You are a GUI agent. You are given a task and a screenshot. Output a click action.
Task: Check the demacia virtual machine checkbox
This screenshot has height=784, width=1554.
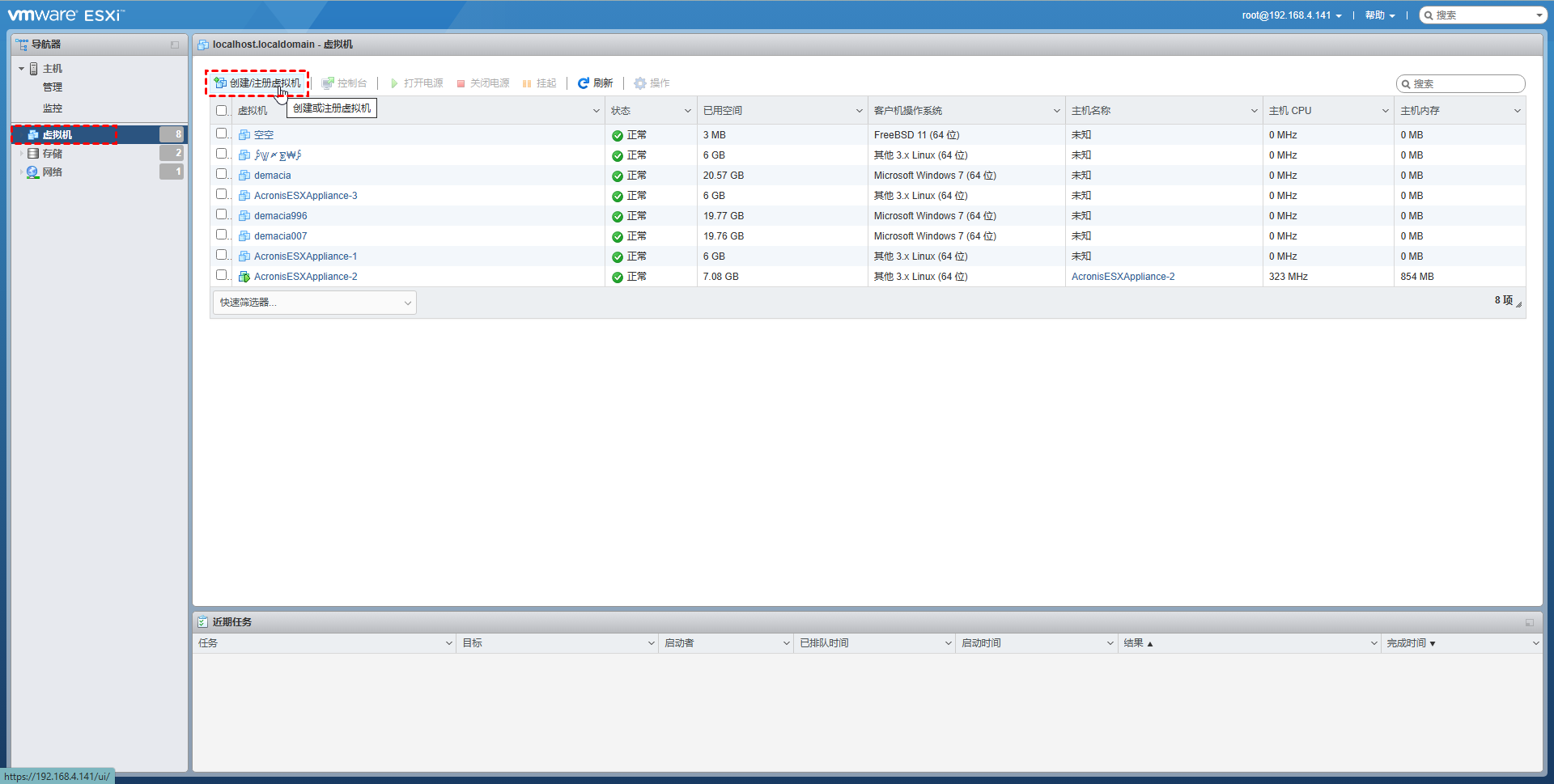[222, 174]
